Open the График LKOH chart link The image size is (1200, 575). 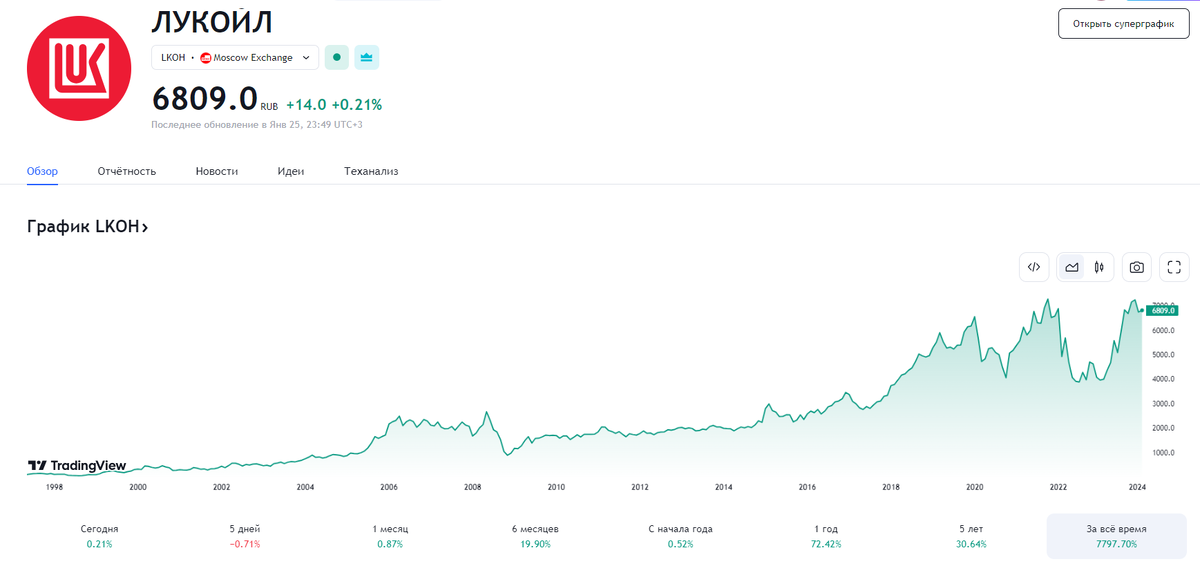point(88,227)
